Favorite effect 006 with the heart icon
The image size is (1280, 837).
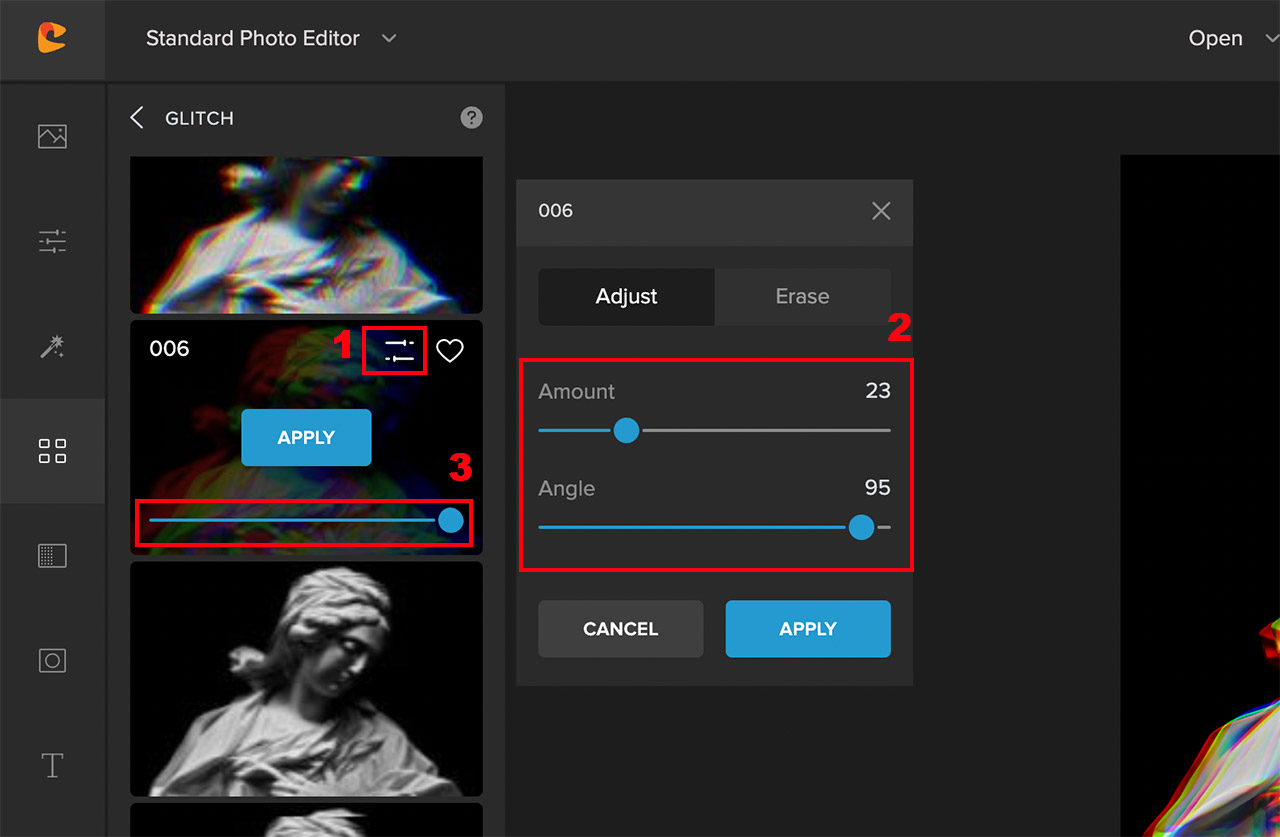pyautogui.click(x=449, y=350)
